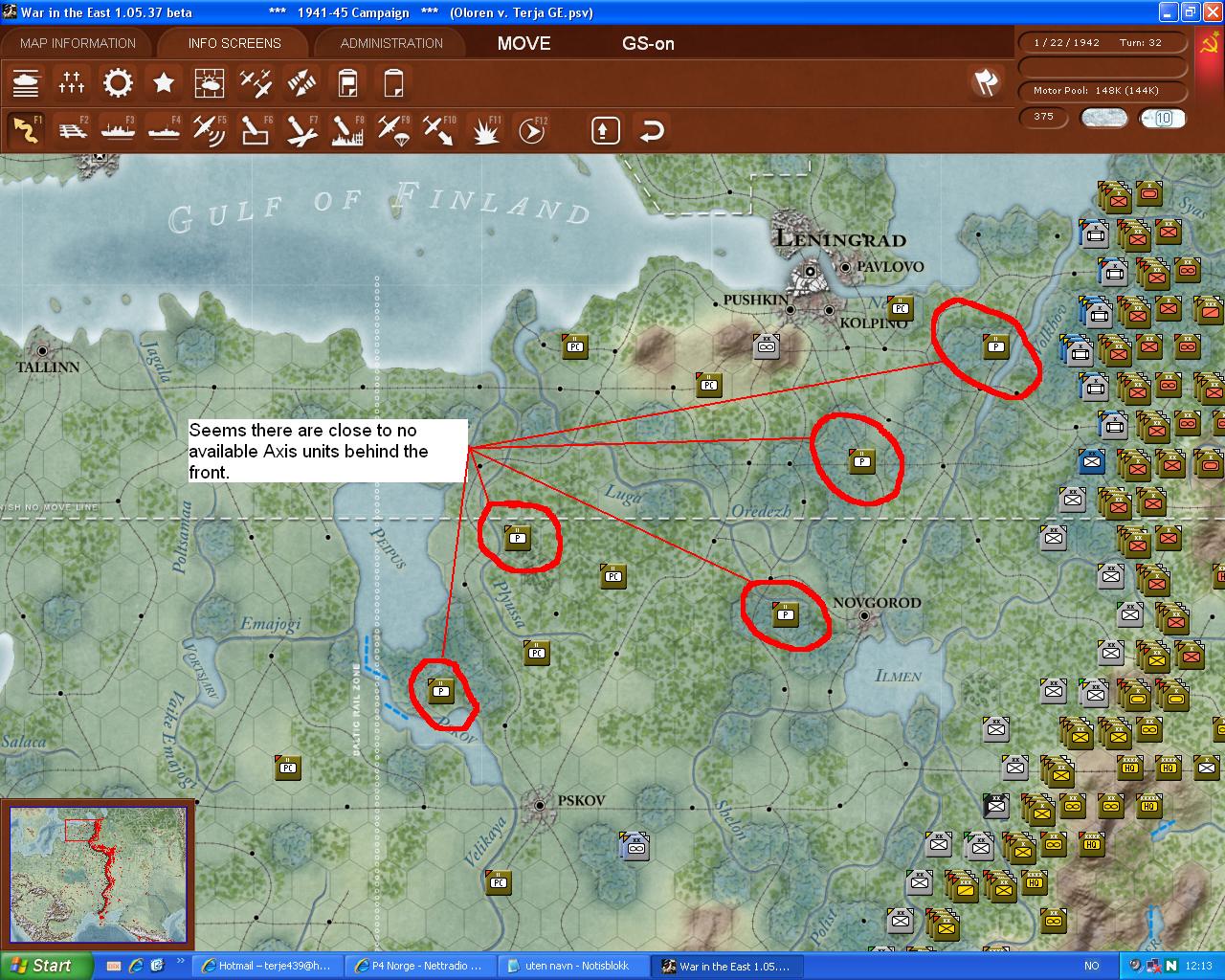
Task: Open the losses screen with crosses icon
Action: pyautogui.click(x=72, y=83)
